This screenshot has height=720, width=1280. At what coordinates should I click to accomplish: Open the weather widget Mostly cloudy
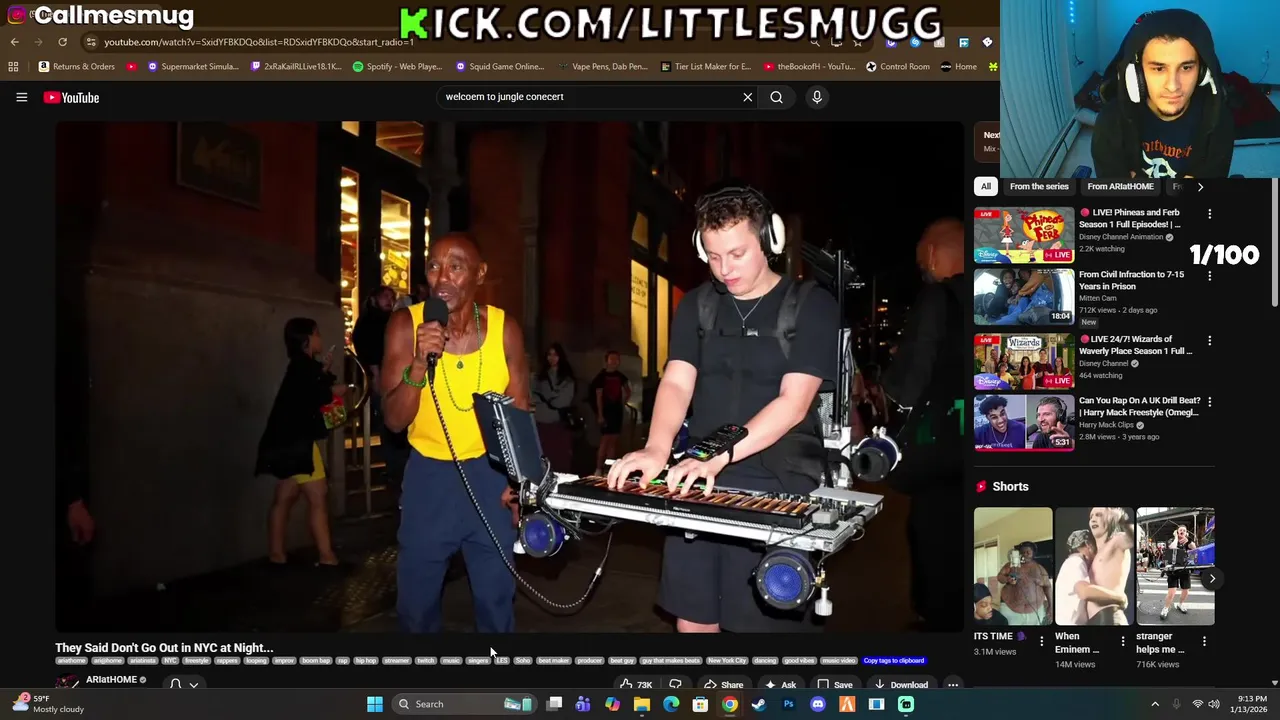50,704
